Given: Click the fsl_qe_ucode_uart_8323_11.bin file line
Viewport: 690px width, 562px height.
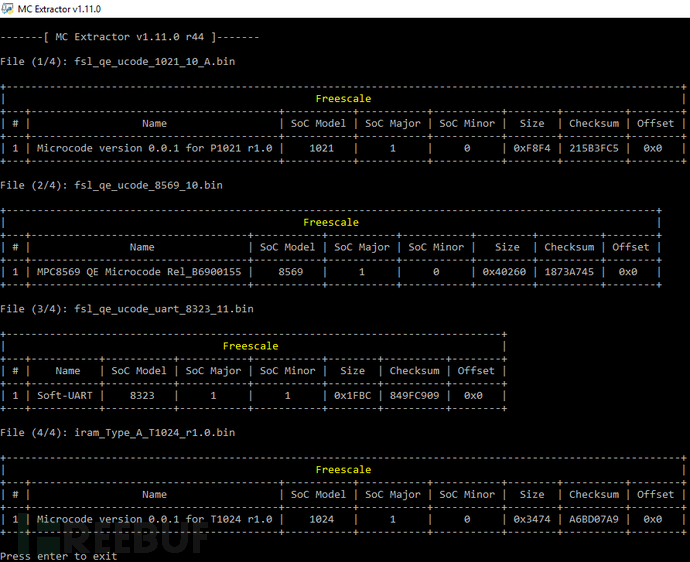Looking at the screenshot, I should click(x=127, y=309).
